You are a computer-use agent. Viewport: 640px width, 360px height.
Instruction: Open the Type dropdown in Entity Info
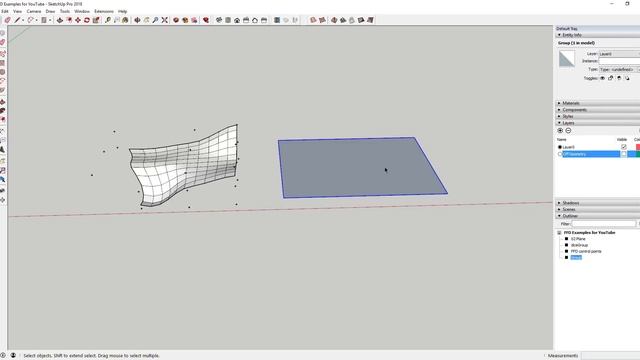point(619,69)
